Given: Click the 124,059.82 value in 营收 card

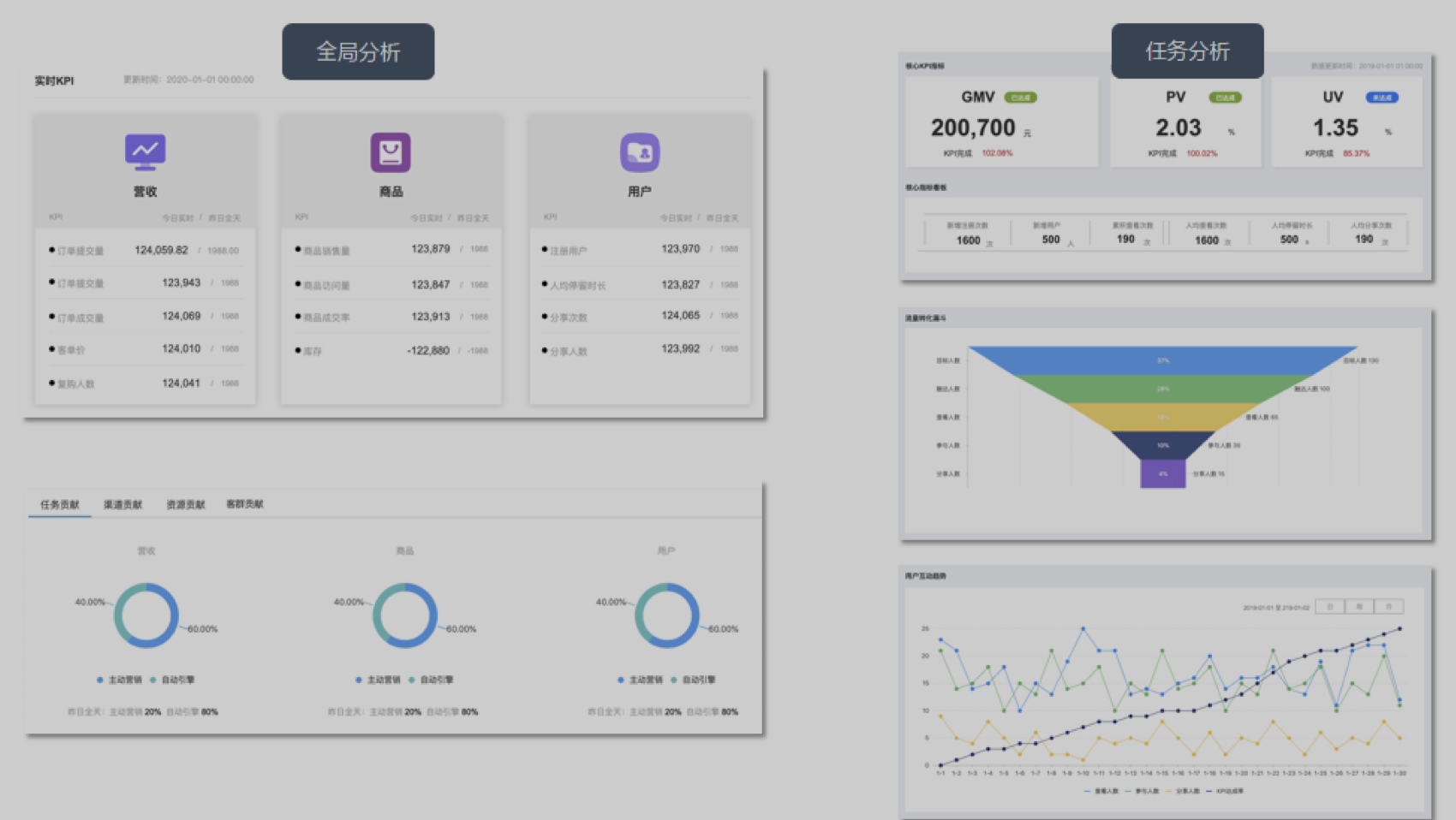Looking at the screenshot, I should coord(161,250).
